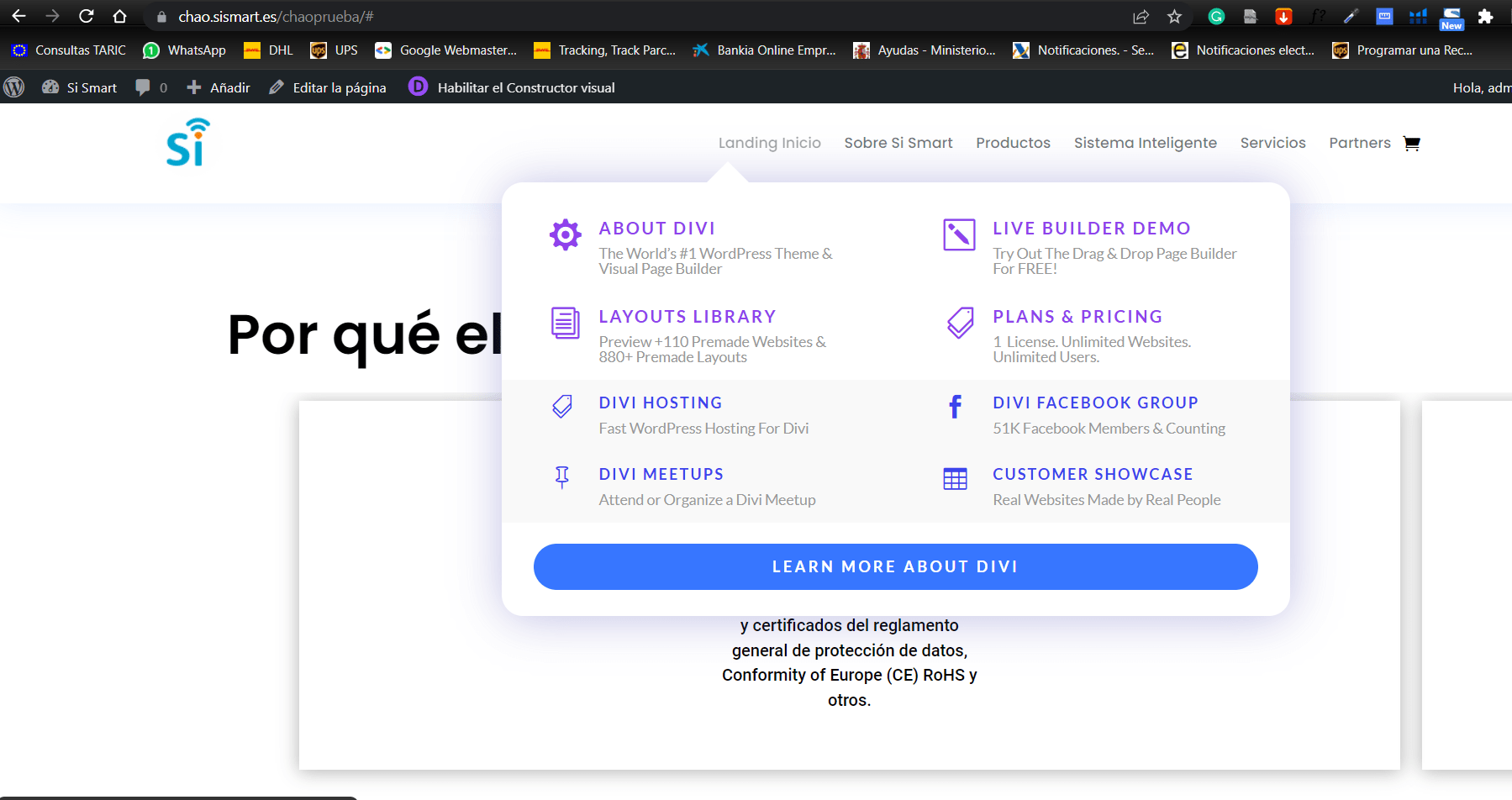The image size is (1512, 800).
Task: Reload the current page
Action: tap(86, 16)
